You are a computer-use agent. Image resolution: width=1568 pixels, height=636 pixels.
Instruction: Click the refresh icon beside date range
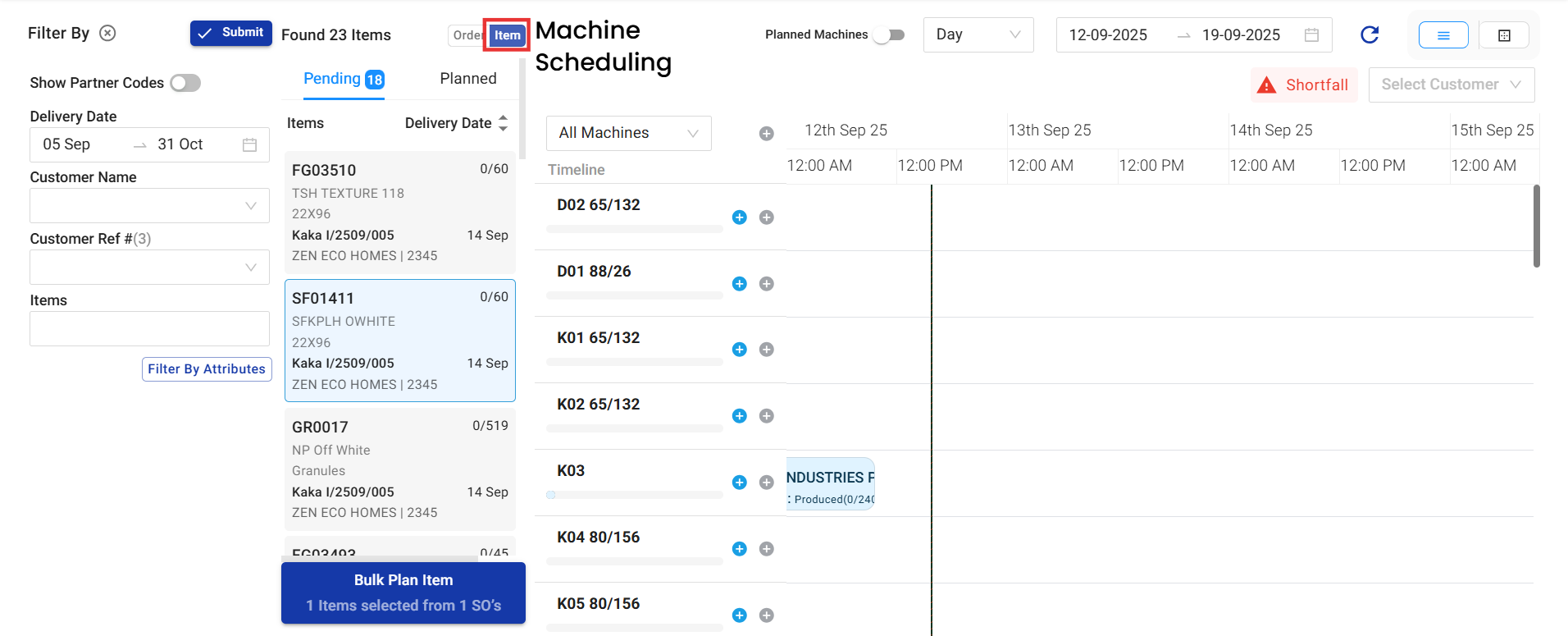click(x=1370, y=34)
